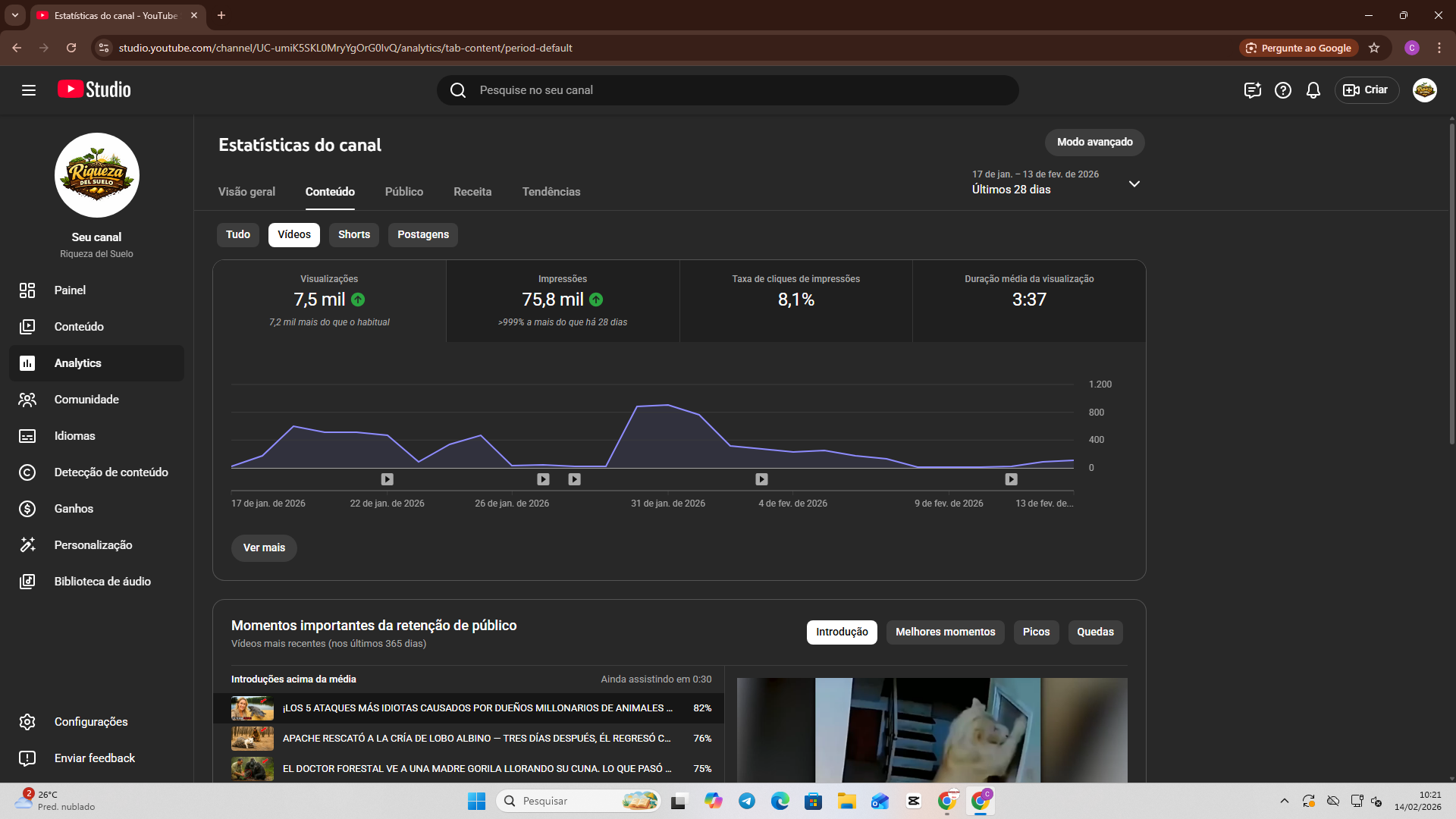Viewport: 1456px width, 819px height.
Task: Open Personalização in the sidebar
Action: [93, 545]
